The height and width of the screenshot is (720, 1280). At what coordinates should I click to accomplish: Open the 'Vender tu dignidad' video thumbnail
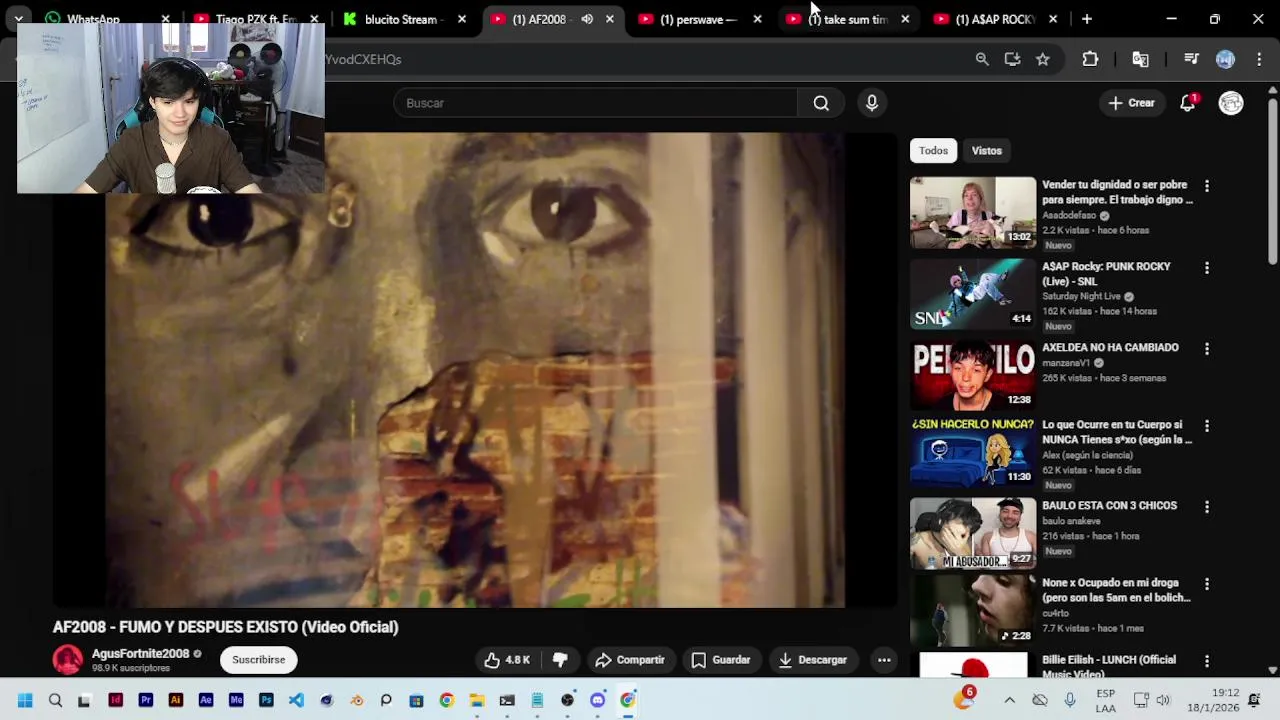[973, 212]
